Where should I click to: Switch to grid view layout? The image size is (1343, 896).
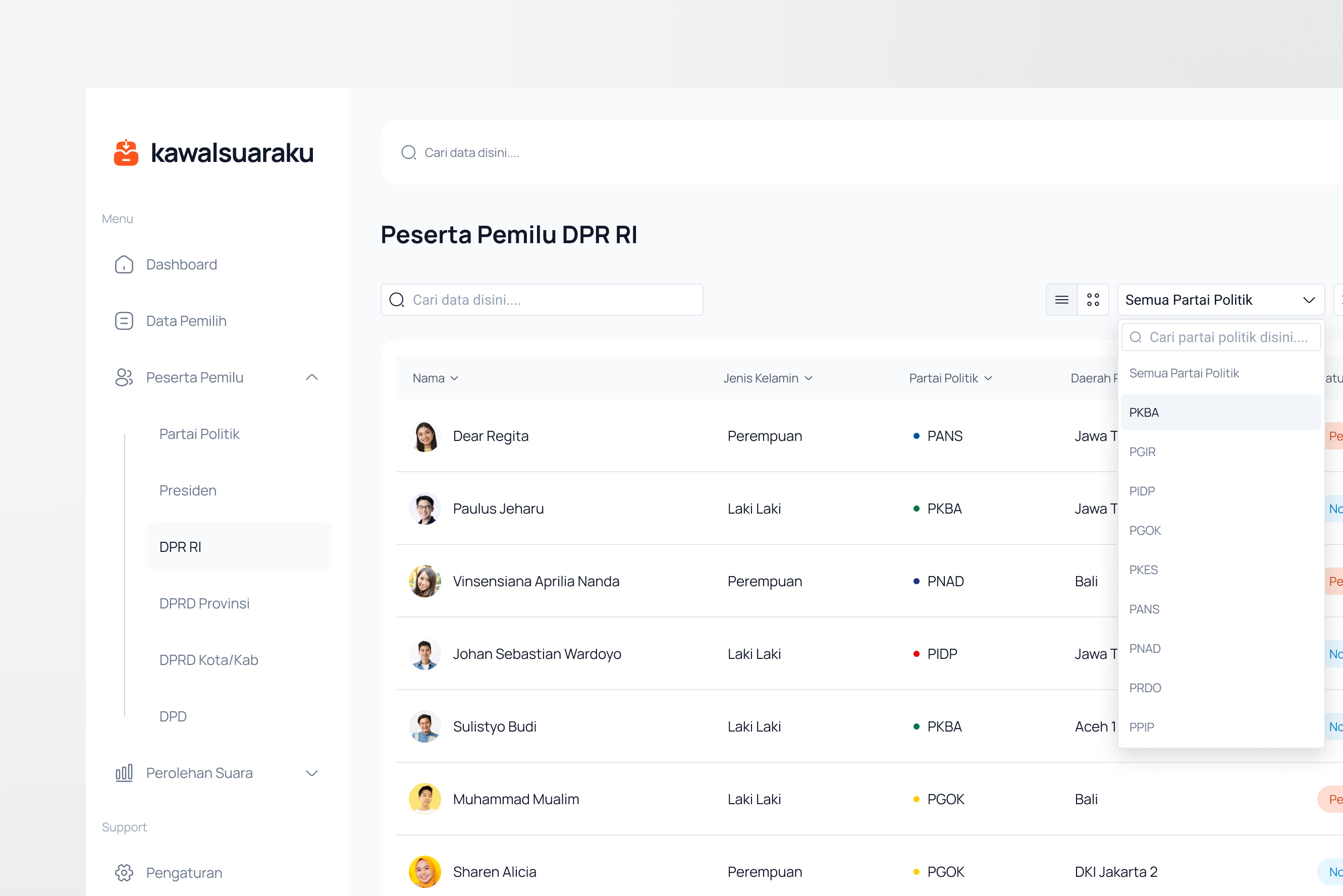tap(1093, 299)
